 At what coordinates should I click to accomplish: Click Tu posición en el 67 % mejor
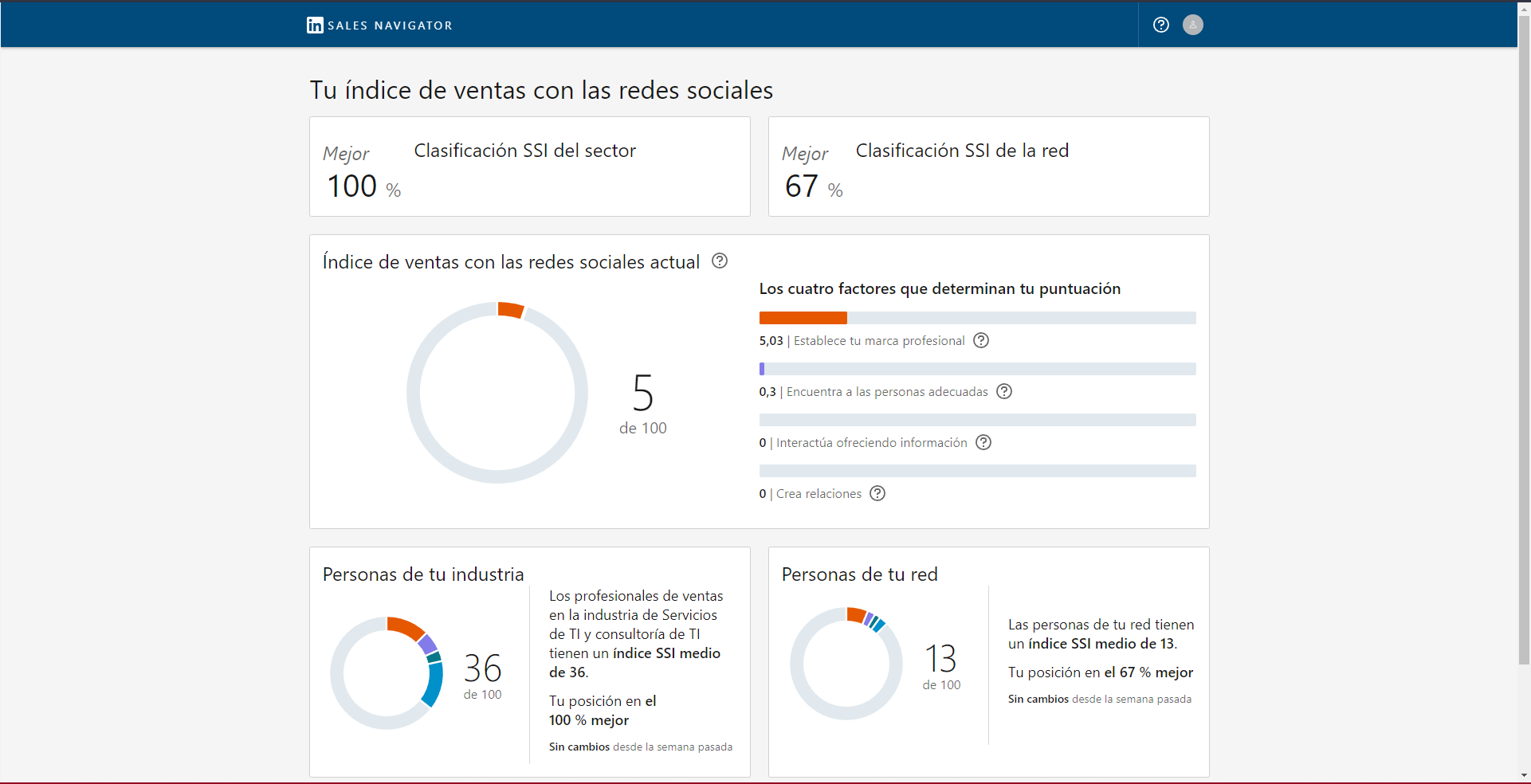[1101, 672]
